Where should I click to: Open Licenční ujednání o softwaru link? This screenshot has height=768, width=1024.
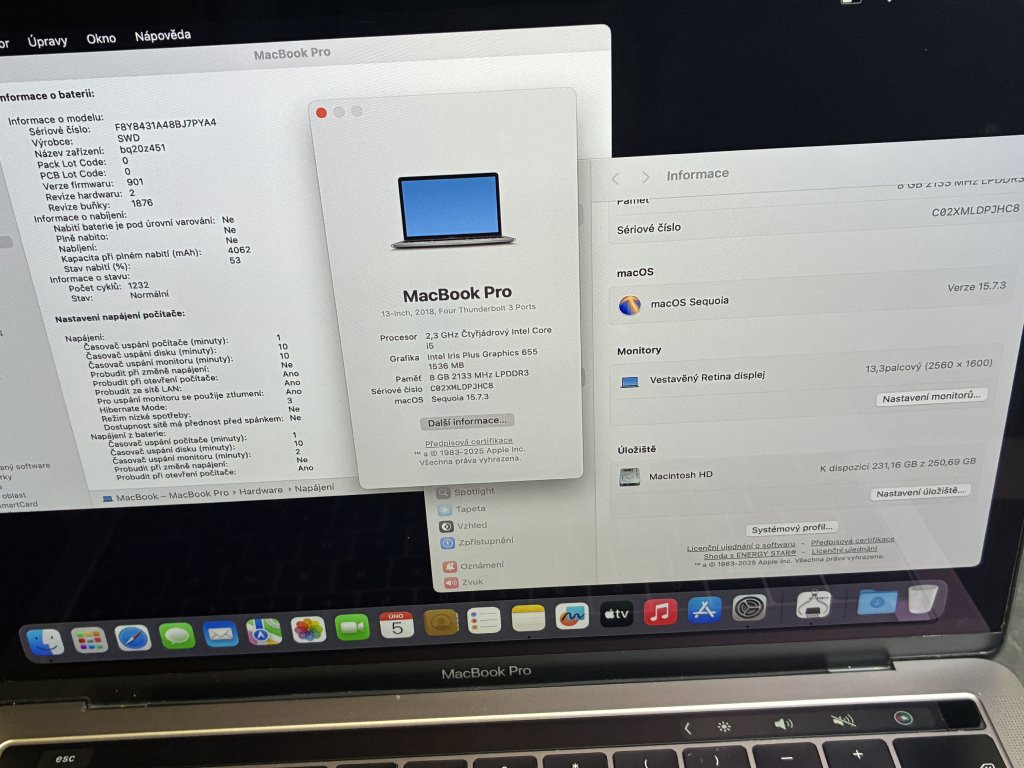741,547
